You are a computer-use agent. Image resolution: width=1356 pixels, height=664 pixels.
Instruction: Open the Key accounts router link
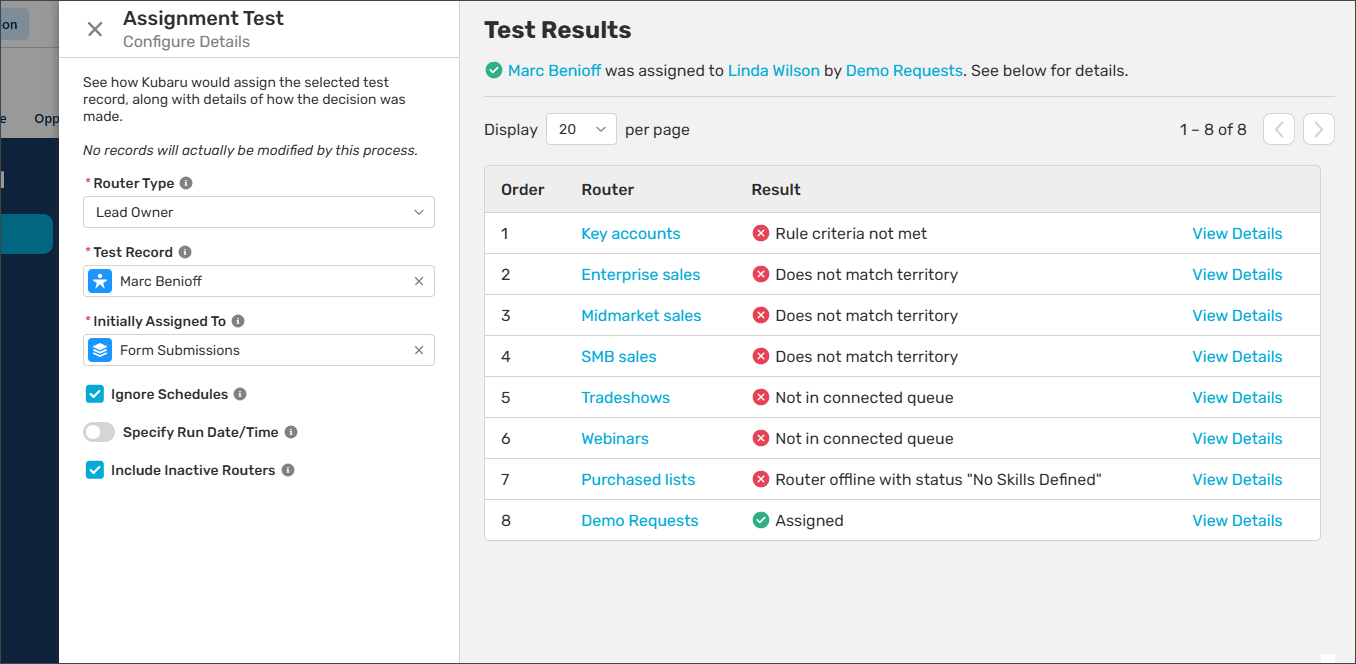pos(630,234)
